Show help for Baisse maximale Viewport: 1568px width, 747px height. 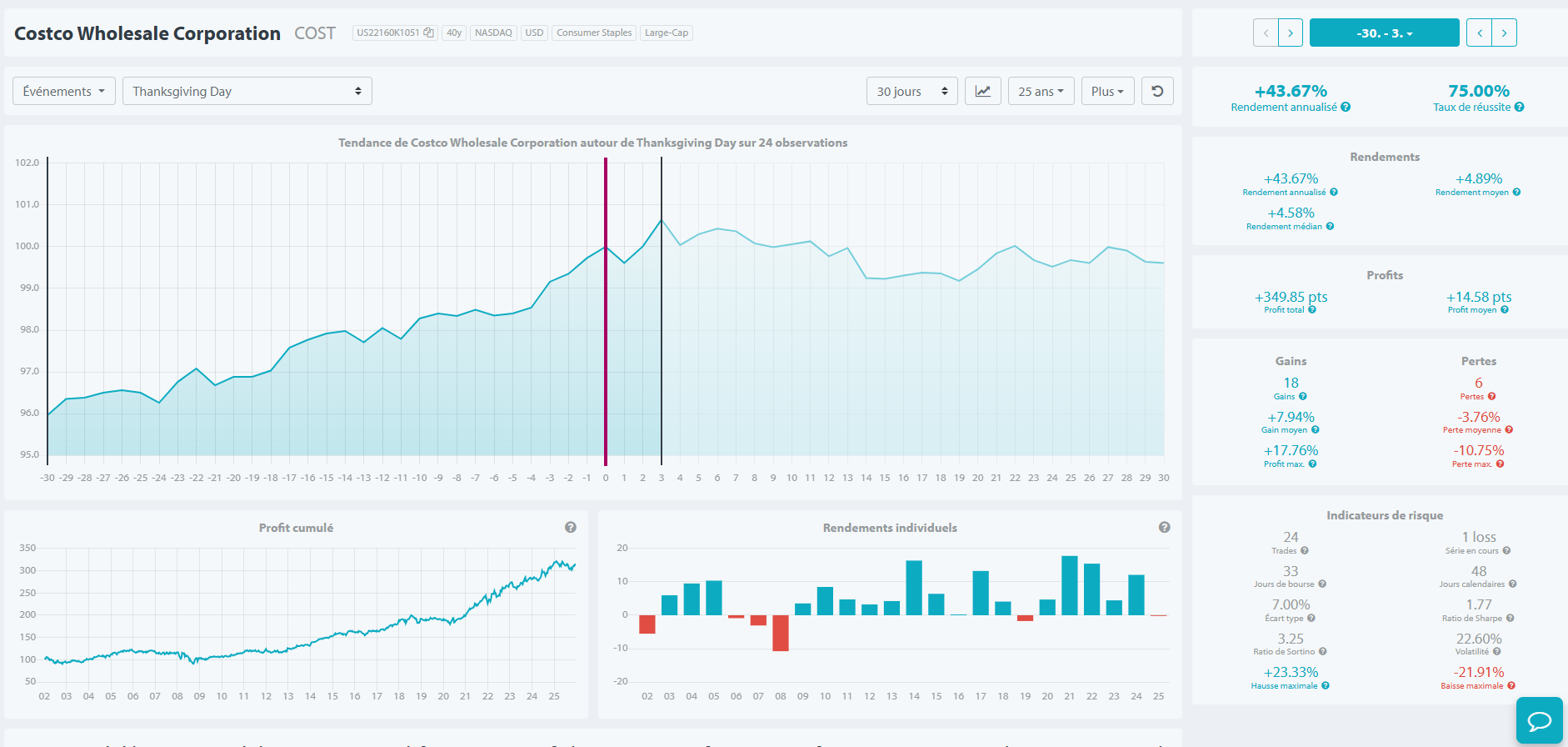1511,685
